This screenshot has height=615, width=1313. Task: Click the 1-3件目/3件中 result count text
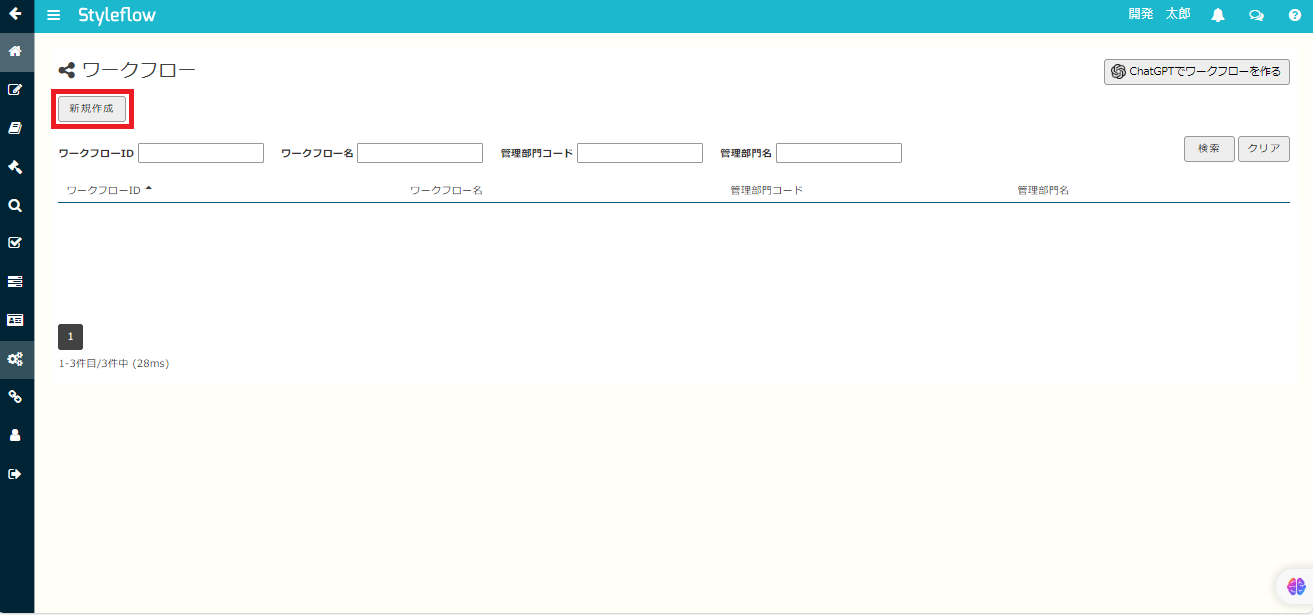pyautogui.click(x=114, y=364)
